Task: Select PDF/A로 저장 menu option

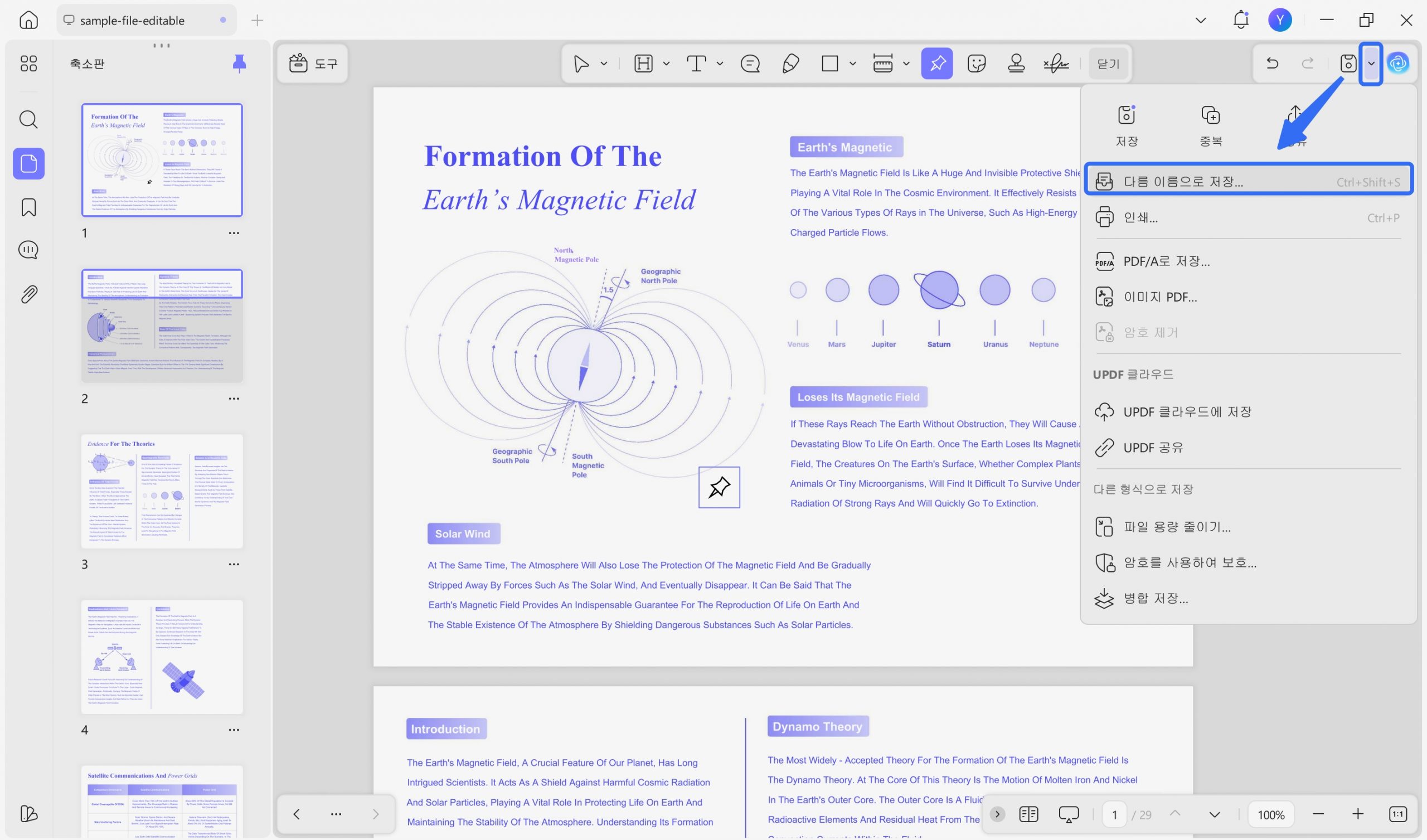Action: coord(1167,261)
